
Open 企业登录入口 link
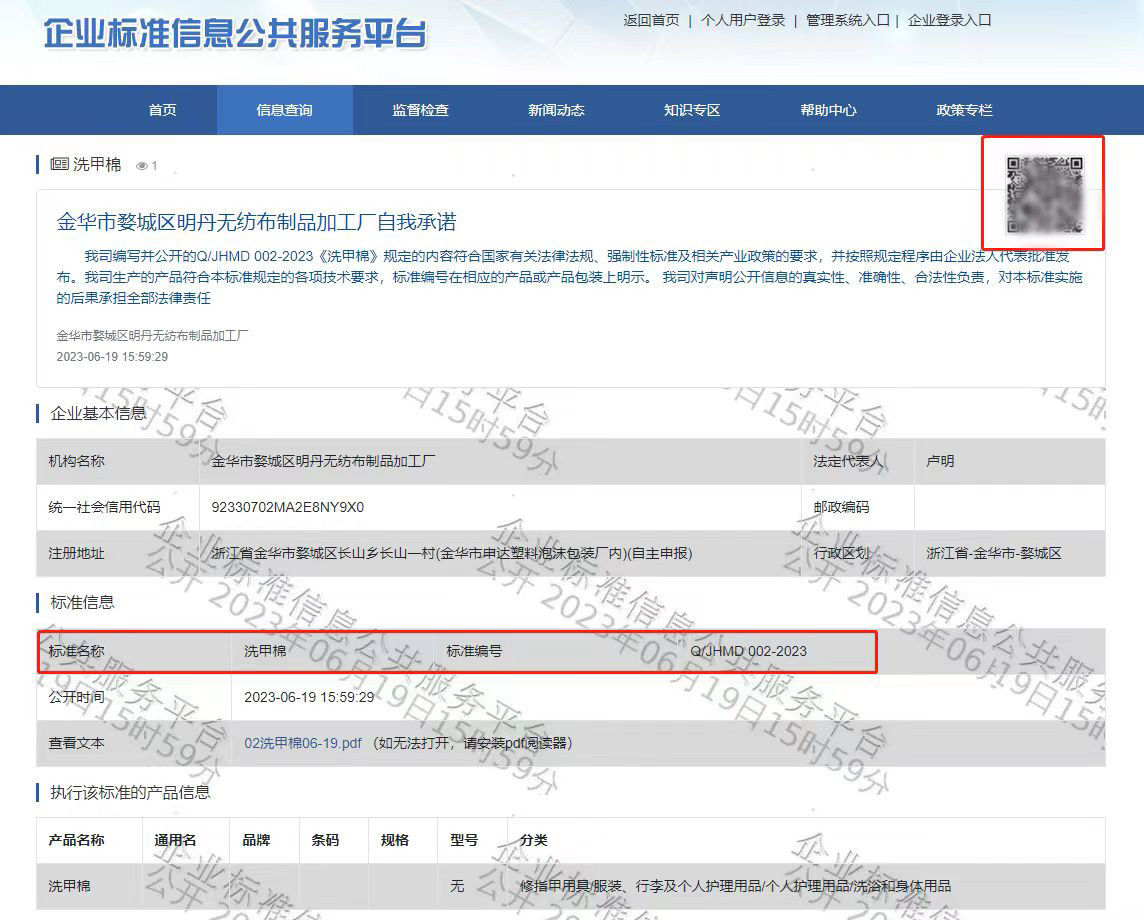(x=949, y=20)
